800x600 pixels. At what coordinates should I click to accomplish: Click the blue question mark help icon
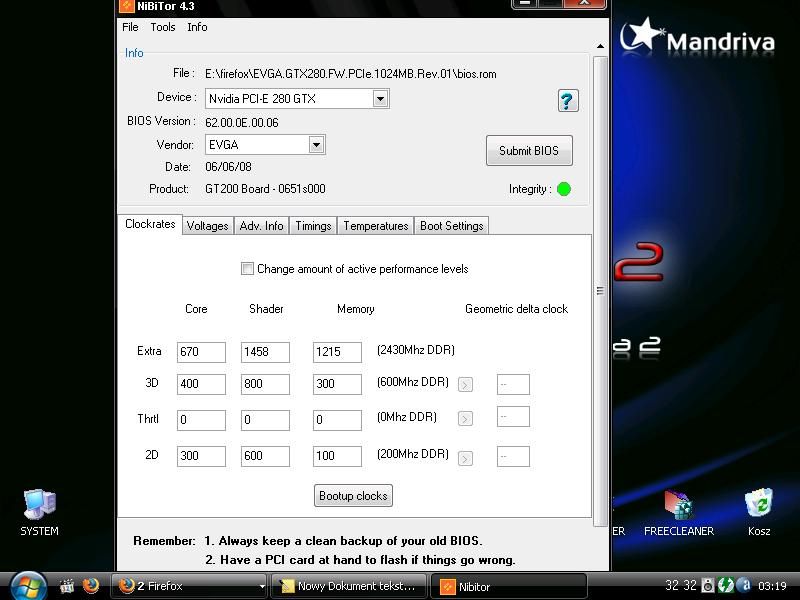point(568,101)
